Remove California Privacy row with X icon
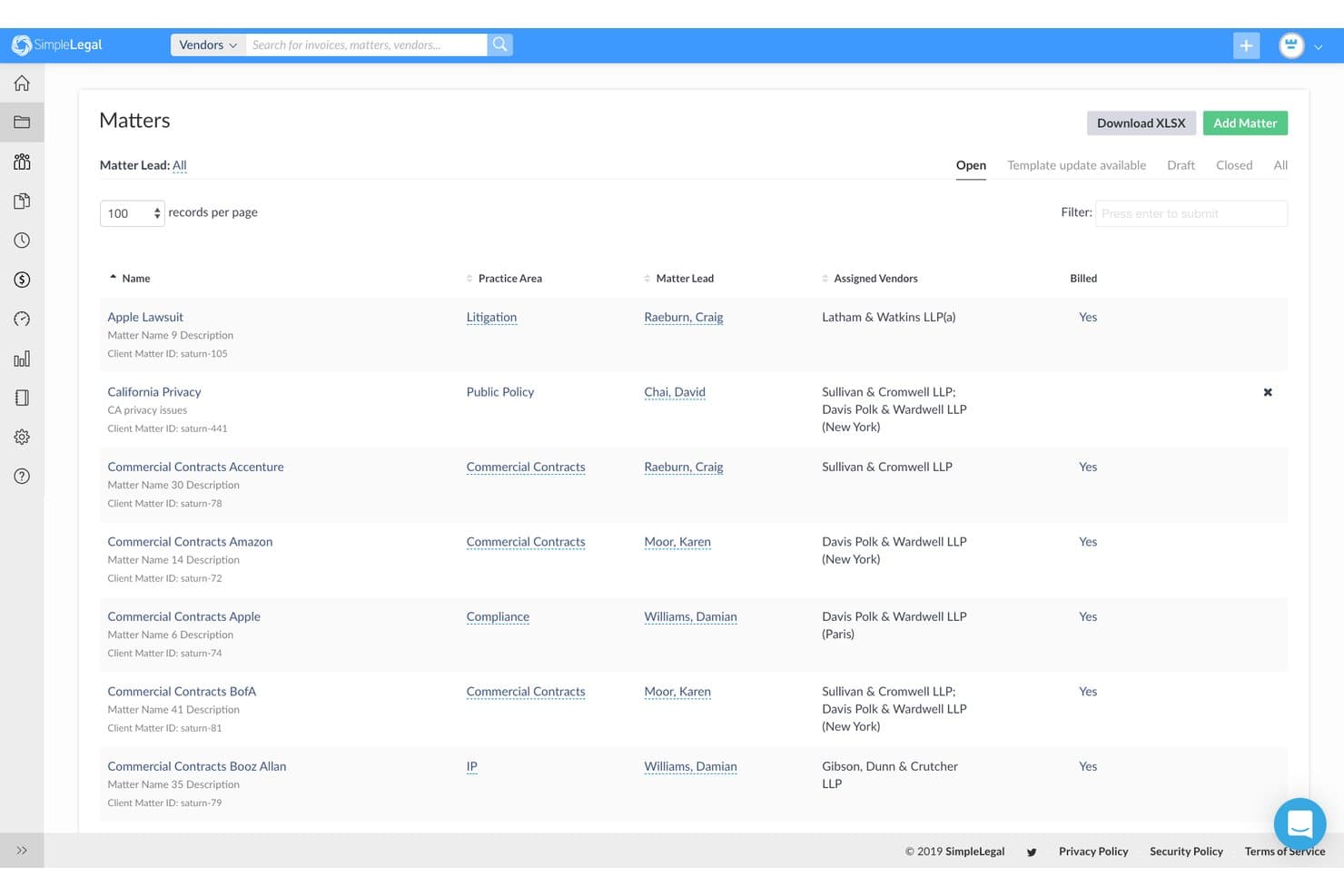The width and height of the screenshot is (1344, 896). [1268, 392]
